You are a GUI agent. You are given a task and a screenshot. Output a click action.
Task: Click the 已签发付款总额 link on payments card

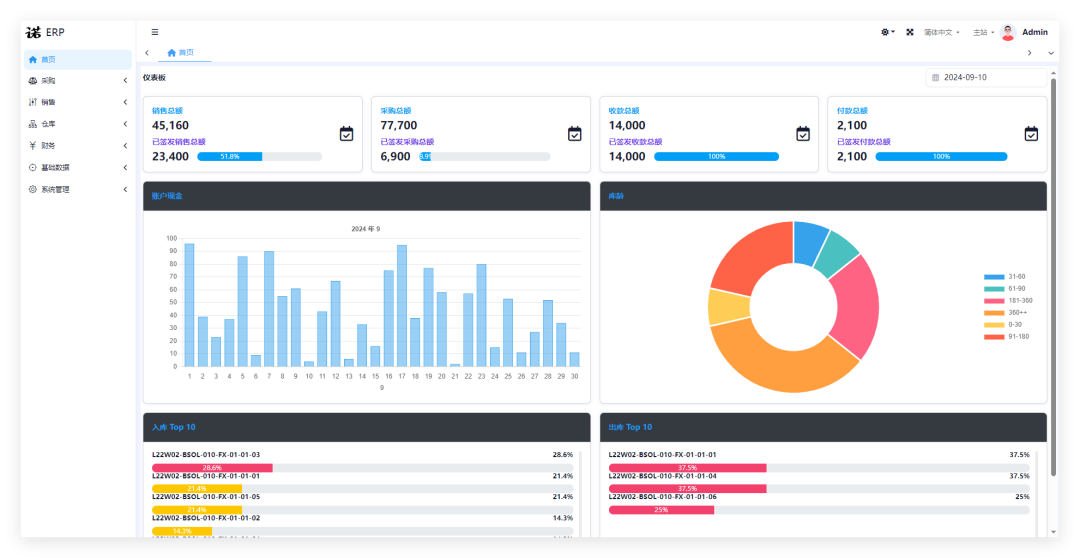pos(864,142)
